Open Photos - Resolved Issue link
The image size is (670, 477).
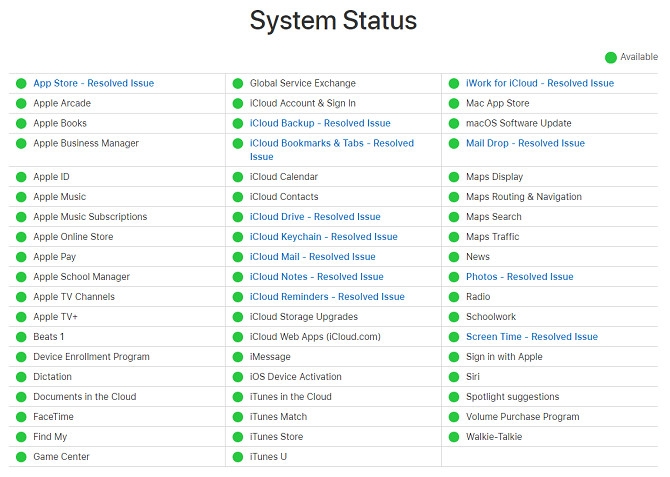[x=519, y=277]
